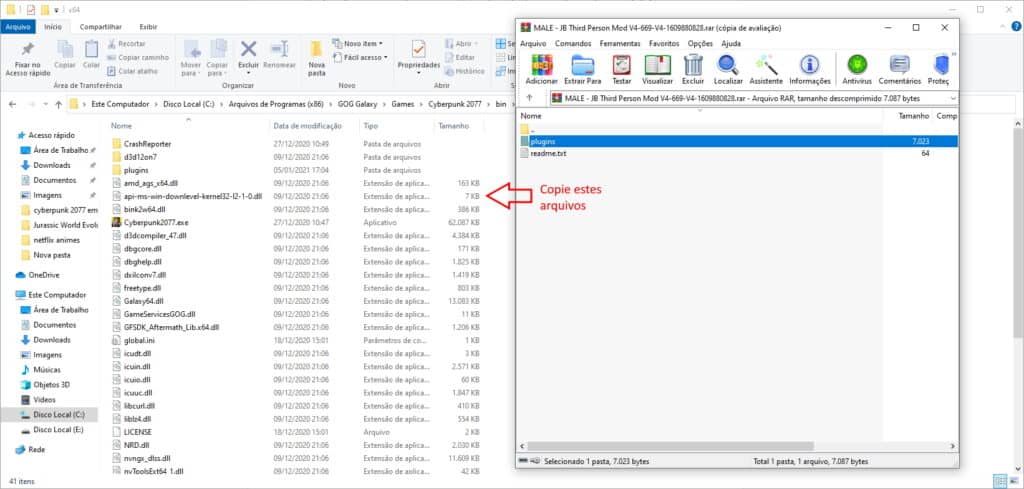Sort by Data de modificação column header
Viewport: 1024px width, 489px height.
tap(308, 125)
